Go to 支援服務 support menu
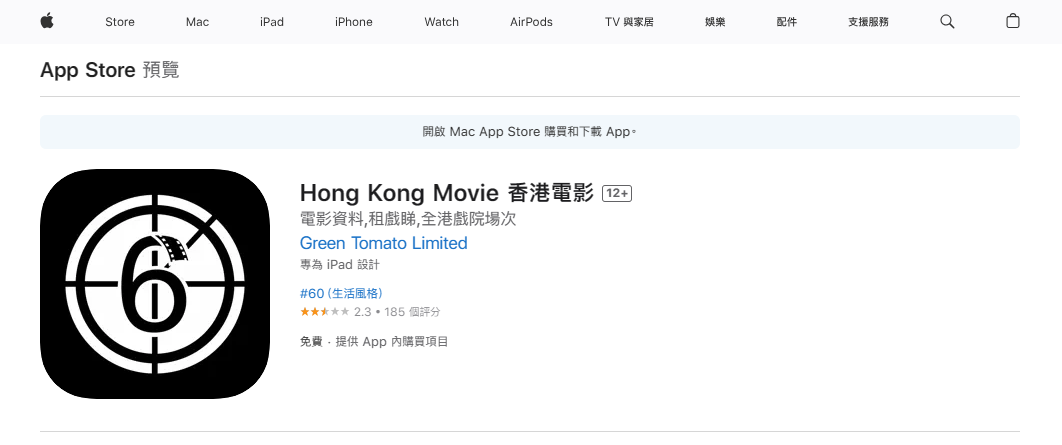 tap(868, 22)
